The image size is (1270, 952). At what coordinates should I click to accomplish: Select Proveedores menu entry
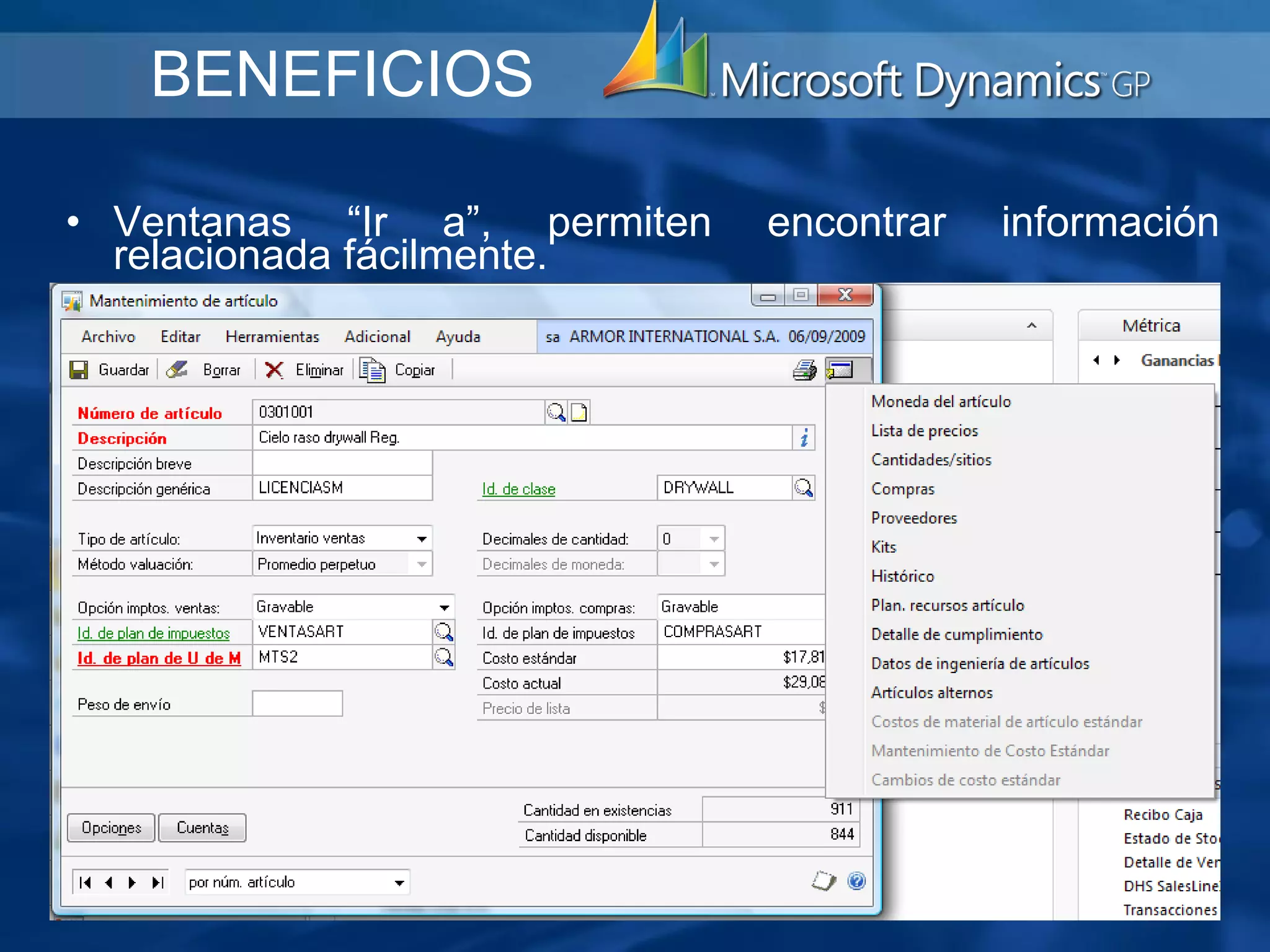click(914, 518)
